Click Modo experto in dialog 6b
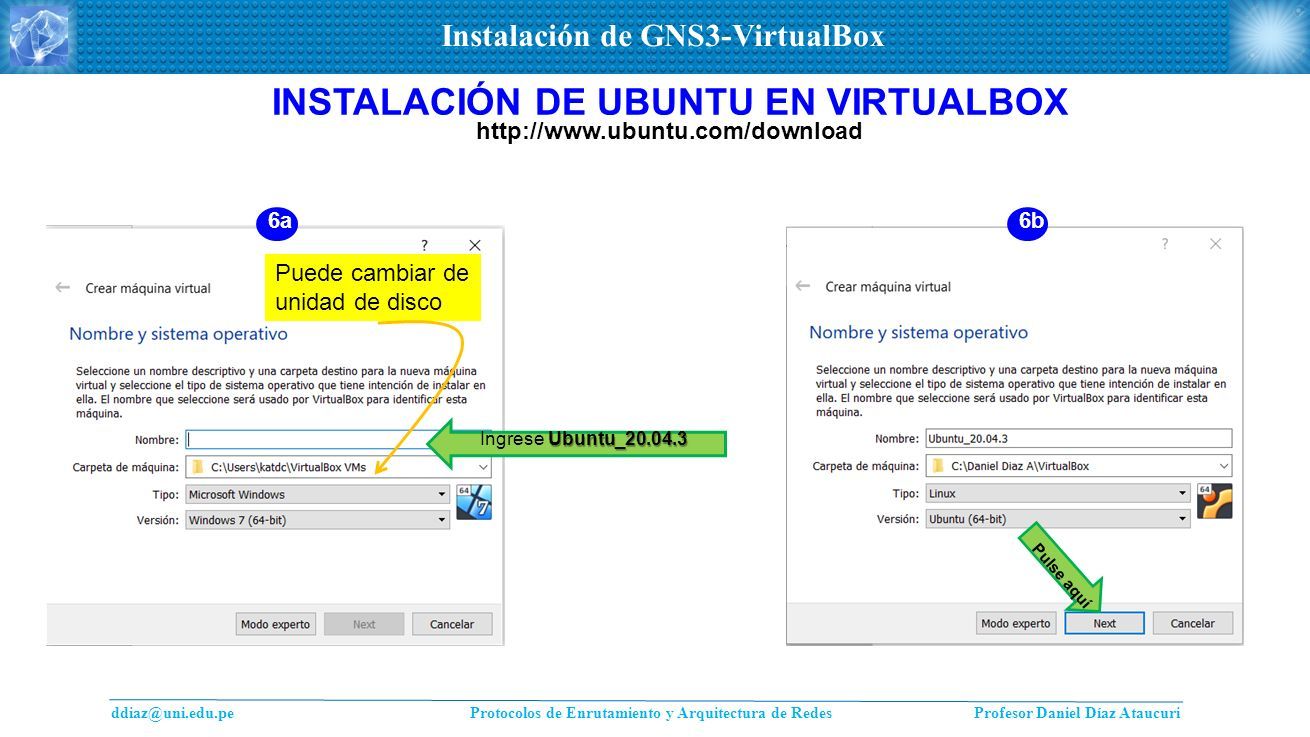 tap(1016, 623)
